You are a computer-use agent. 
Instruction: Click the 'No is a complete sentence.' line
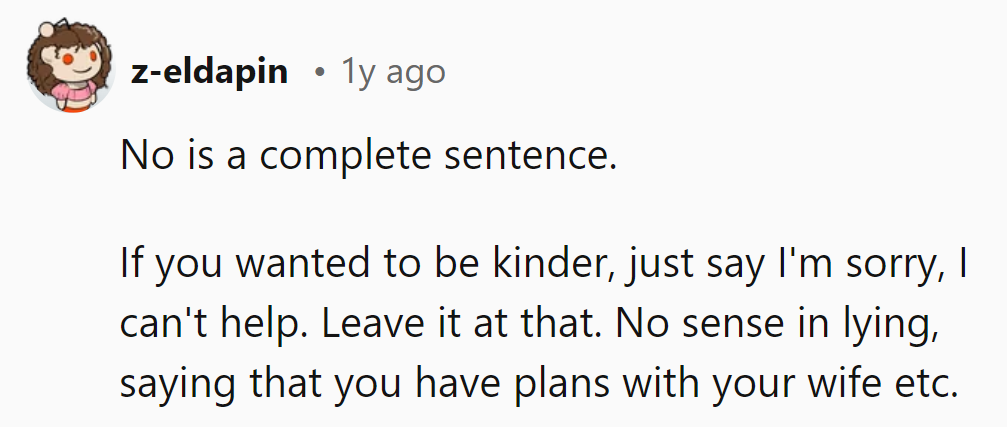coord(368,156)
